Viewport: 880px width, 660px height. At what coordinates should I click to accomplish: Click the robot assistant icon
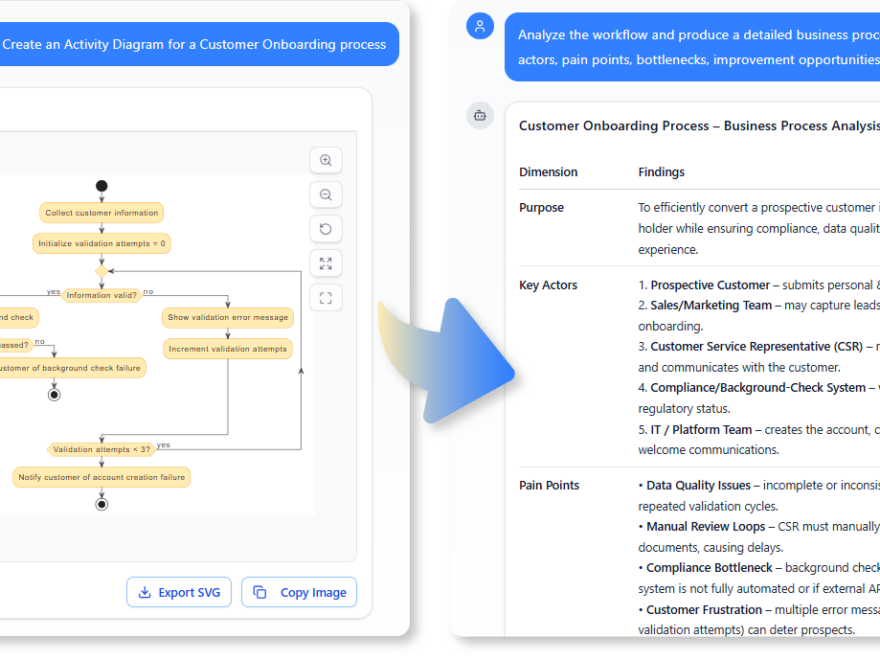click(x=480, y=116)
